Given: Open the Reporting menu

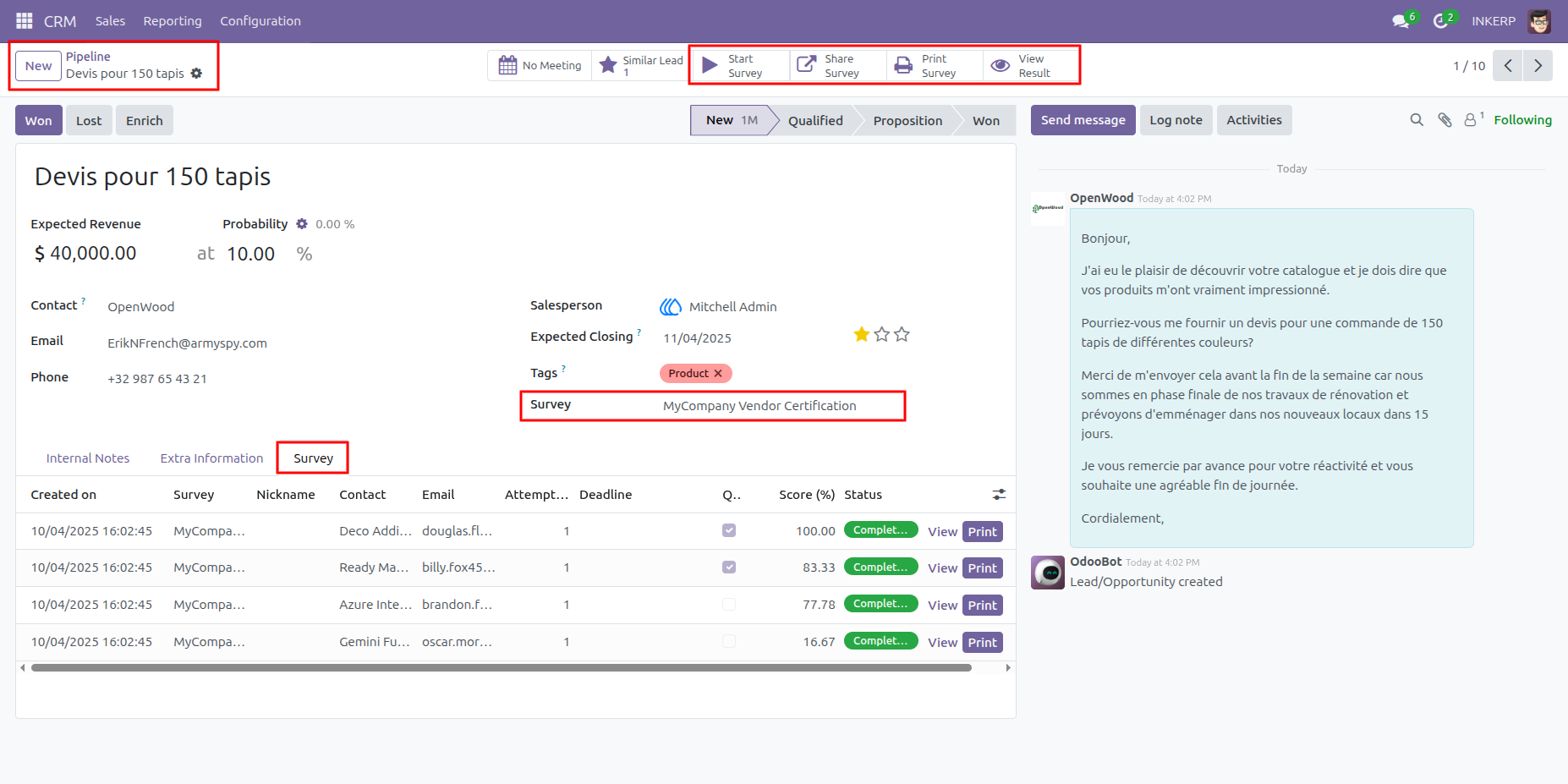Looking at the screenshot, I should click(x=173, y=21).
